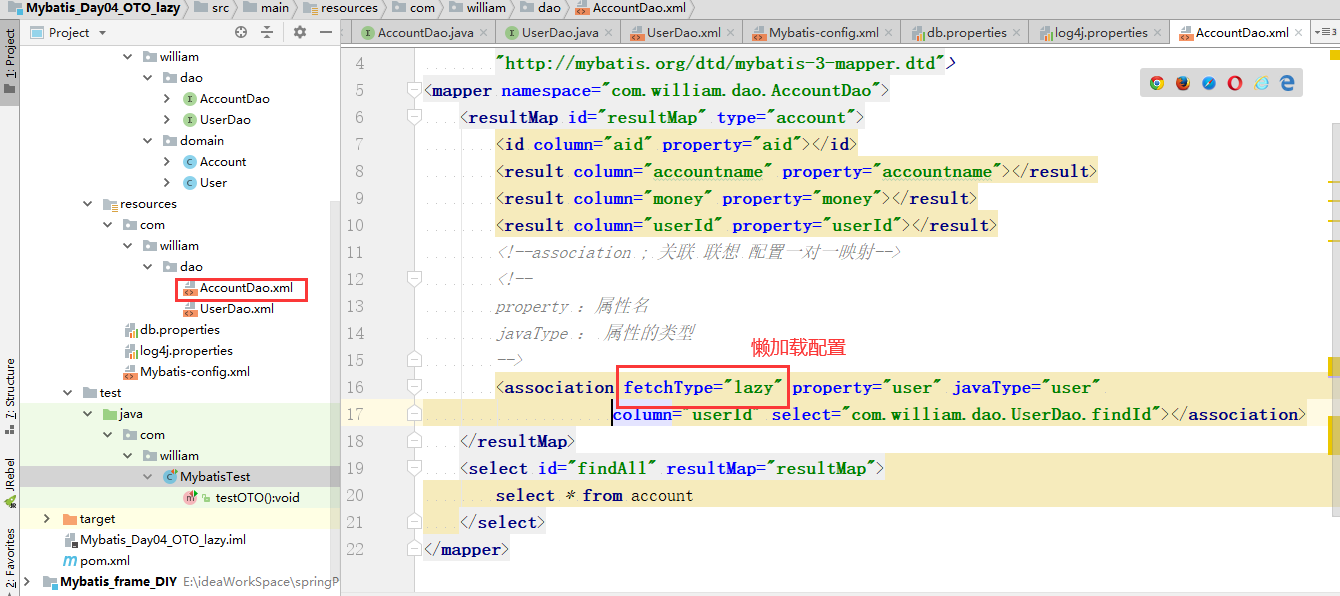Screen dimensions: 1340x596
Task: Open the 7: Structure tool window stripe
Action: 10,395
